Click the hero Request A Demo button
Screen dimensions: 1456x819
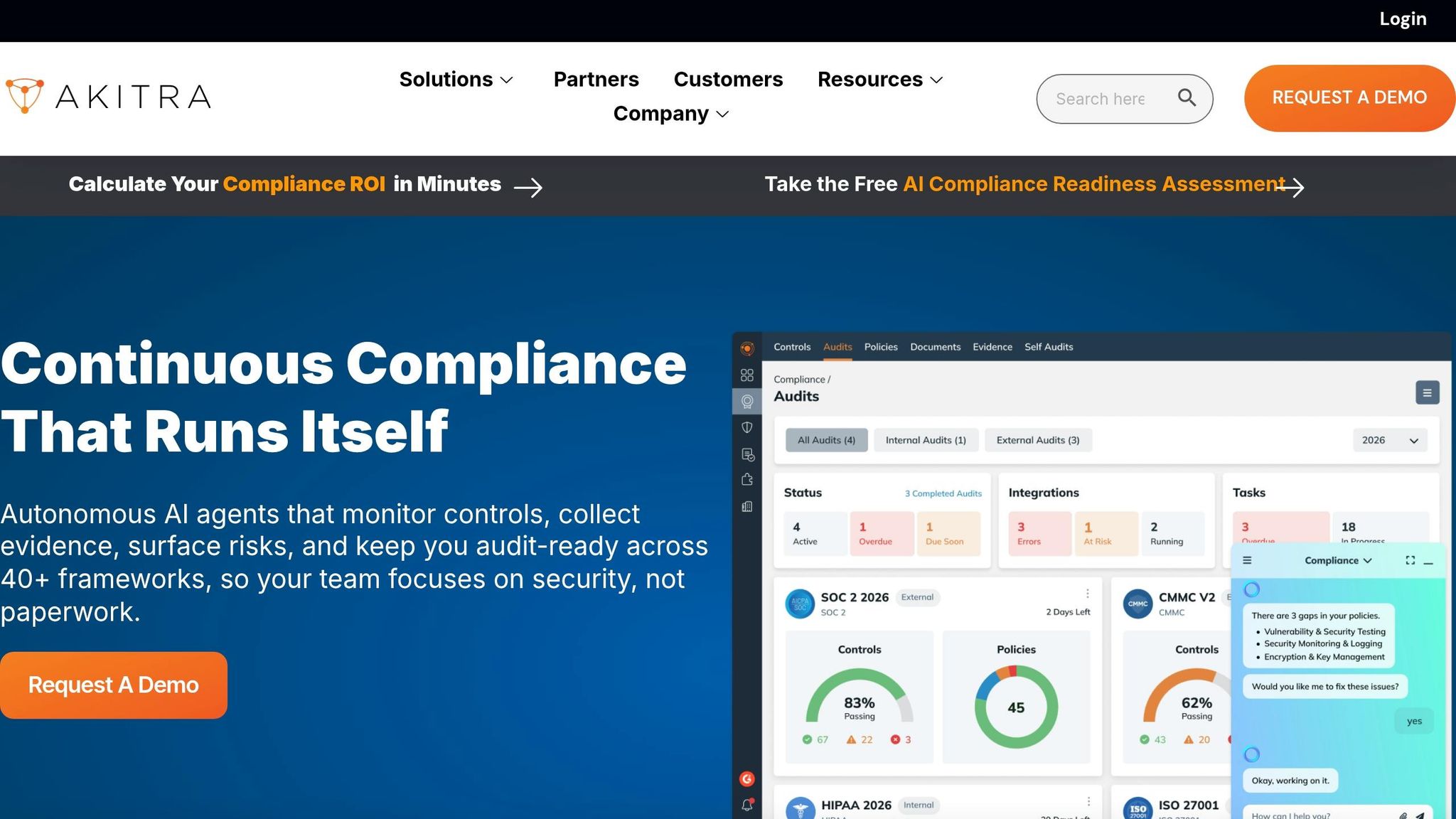point(114,685)
